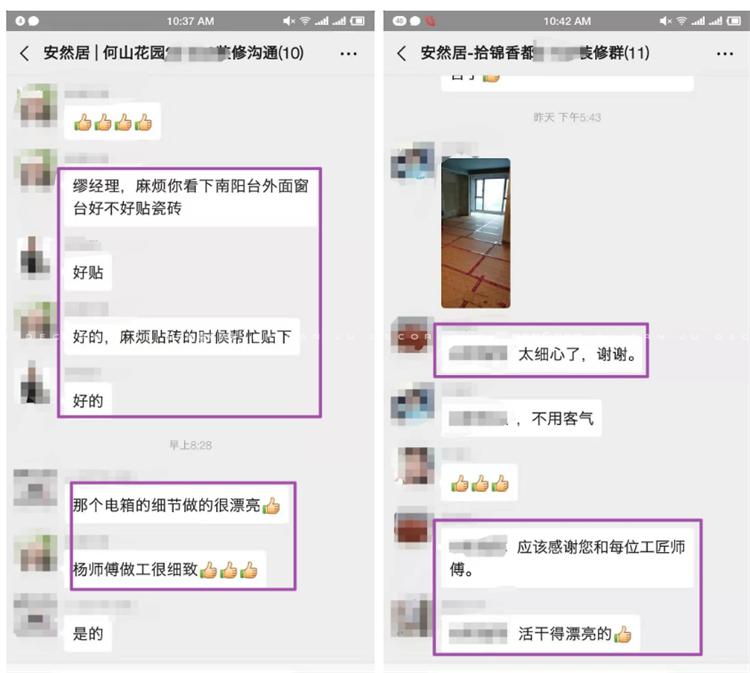Image resolution: width=750 pixels, height=673 pixels.
Task: Tap avatar beside 好贴 reply
Action: (x=35, y=256)
